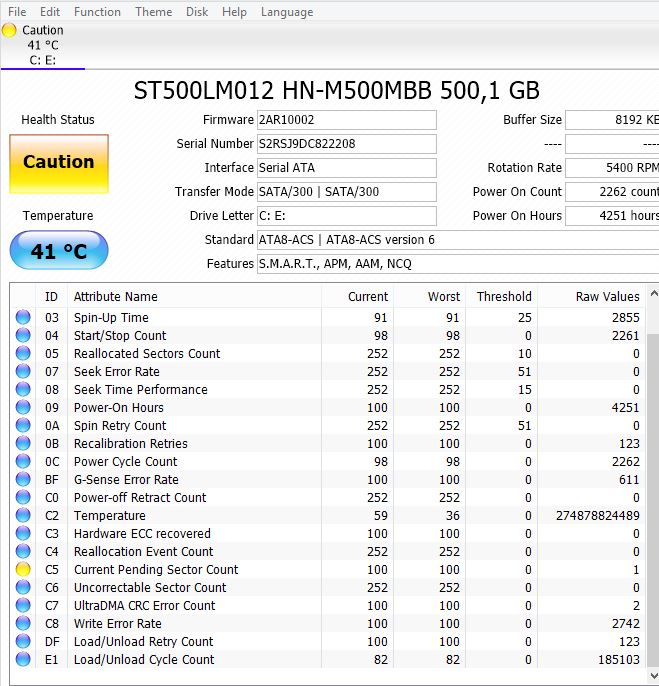The width and height of the screenshot is (659, 686).
Task: Click the Serial Number field
Action: pyautogui.click(x=347, y=144)
